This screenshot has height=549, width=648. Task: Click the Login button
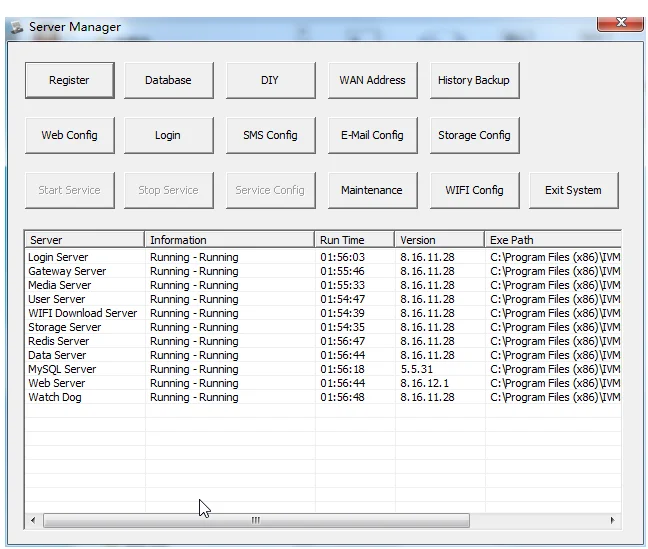[x=169, y=135]
